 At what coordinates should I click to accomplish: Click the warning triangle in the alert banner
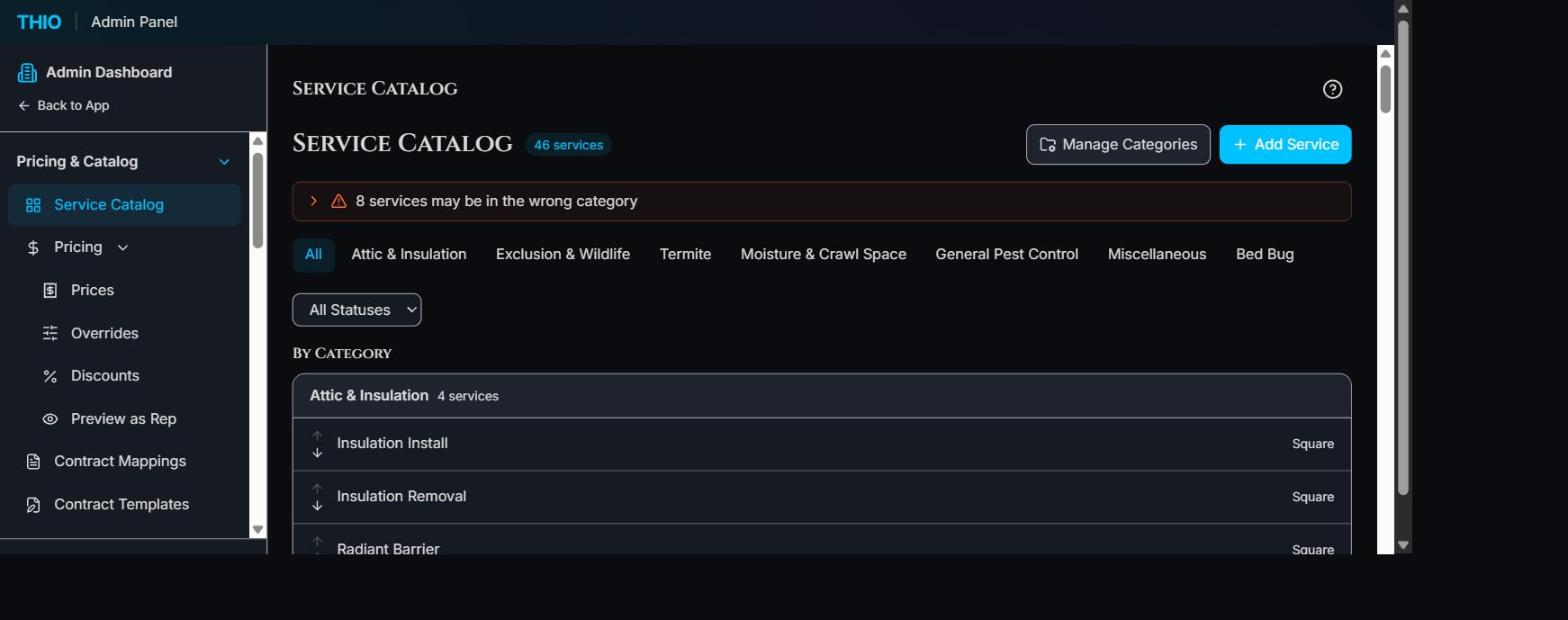(339, 201)
